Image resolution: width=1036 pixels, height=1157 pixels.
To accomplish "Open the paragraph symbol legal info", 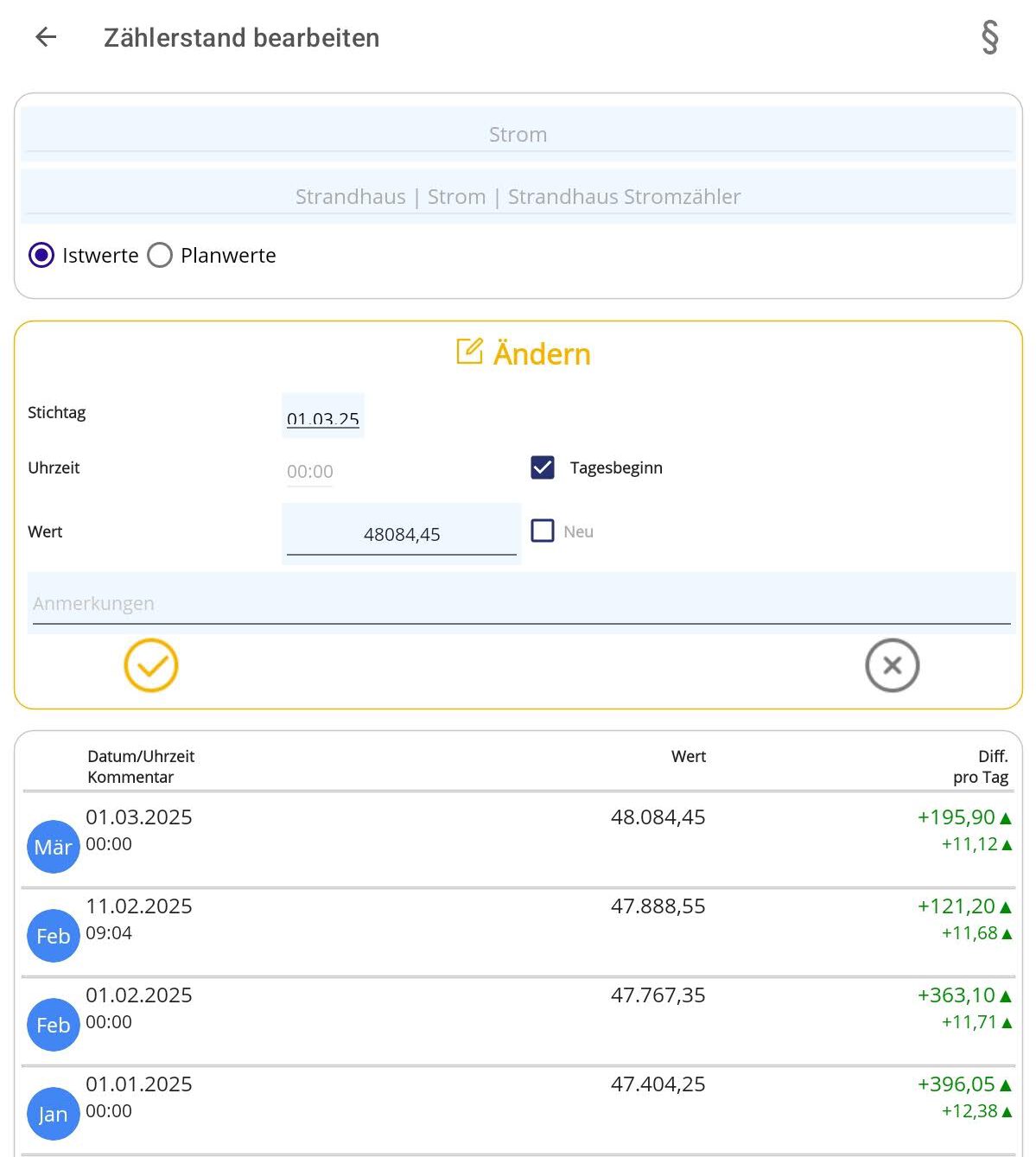I will (x=989, y=37).
